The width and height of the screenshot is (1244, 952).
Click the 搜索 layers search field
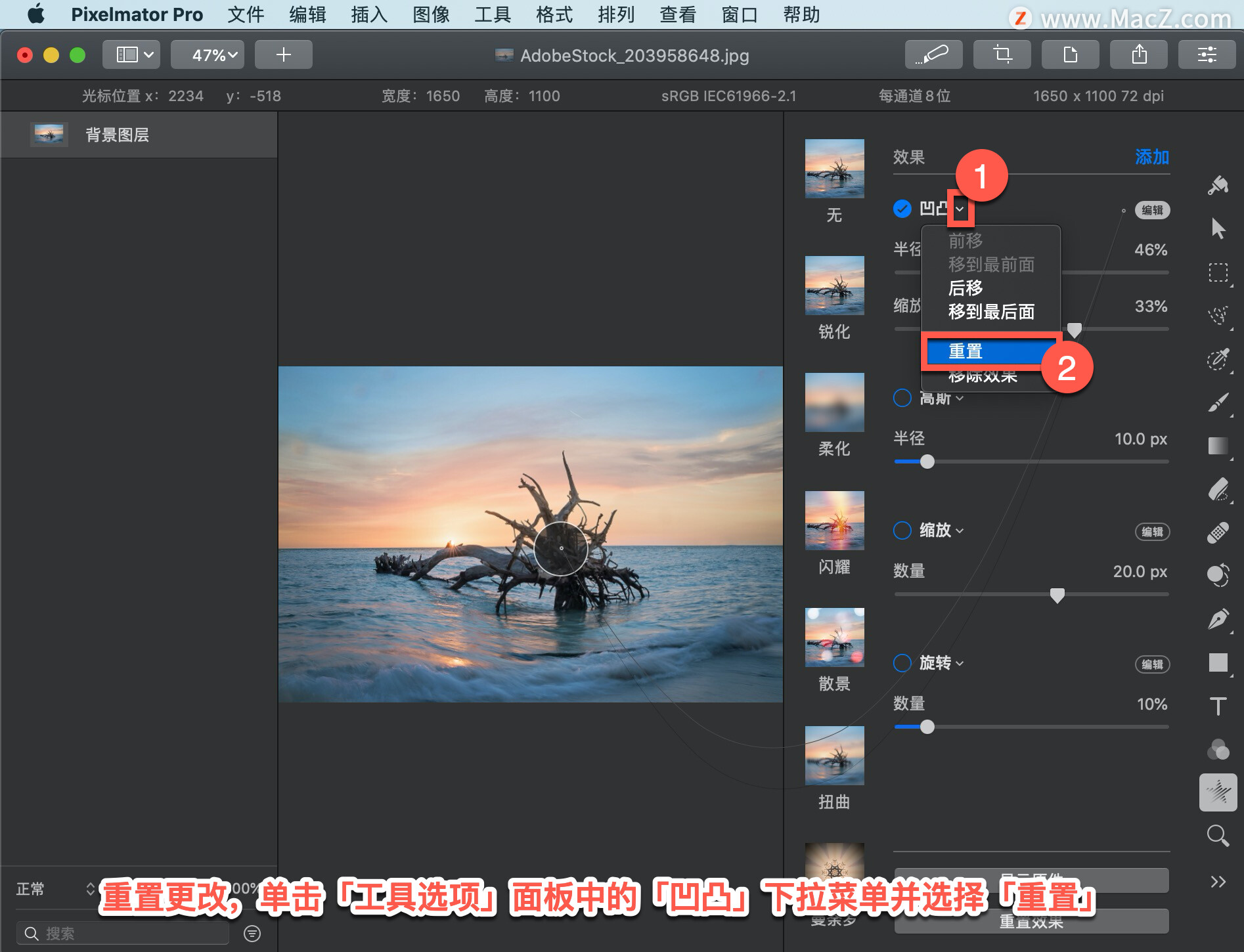123,933
